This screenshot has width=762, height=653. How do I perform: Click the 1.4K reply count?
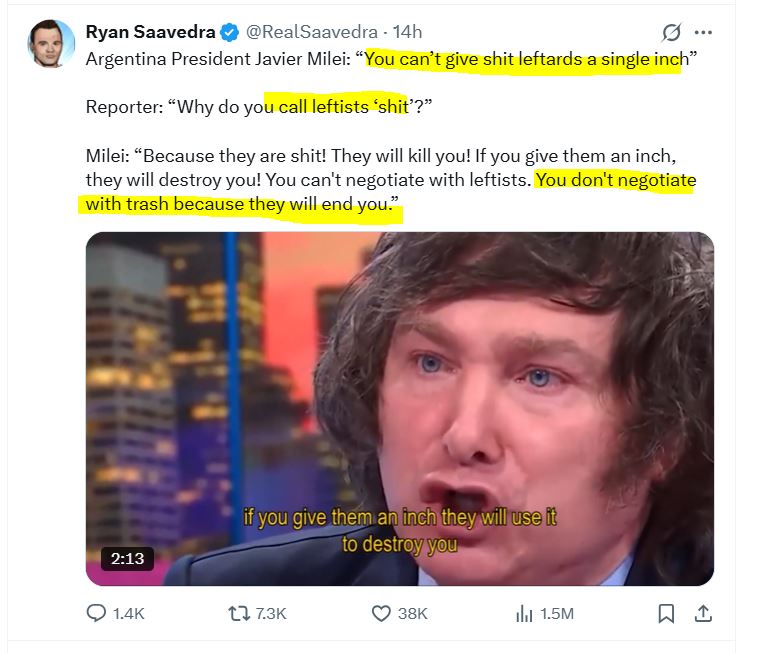129,614
